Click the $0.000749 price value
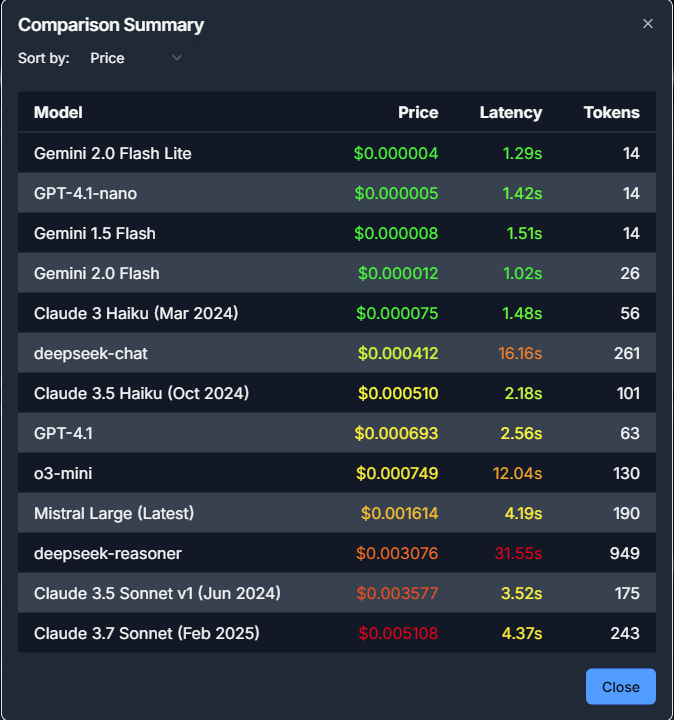674x720 pixels. [x=397, y=473]
